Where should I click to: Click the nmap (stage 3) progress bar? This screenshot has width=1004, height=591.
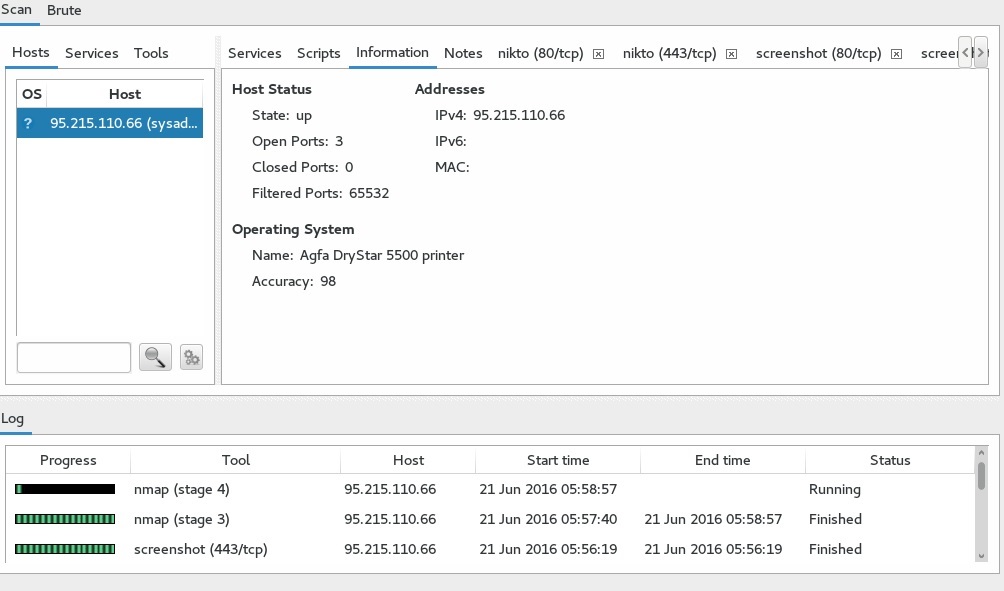pyautogui.click(x=65, y=519)
